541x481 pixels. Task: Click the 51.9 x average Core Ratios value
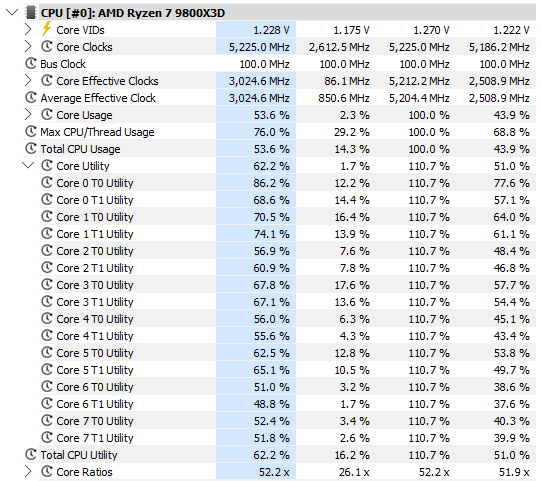tap(514, 472)
